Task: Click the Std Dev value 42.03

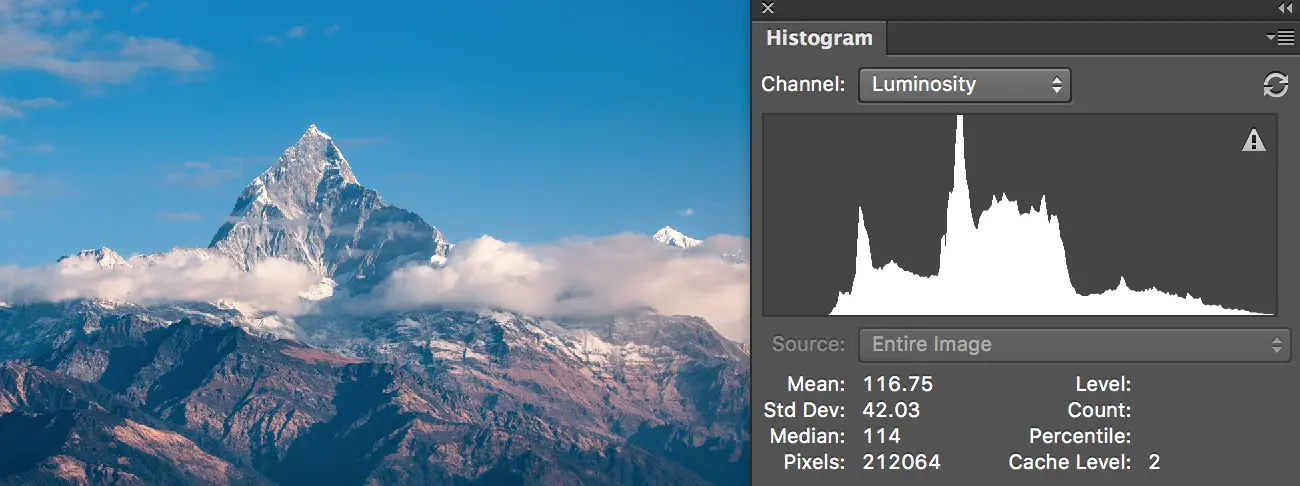Action: [883, 410]
